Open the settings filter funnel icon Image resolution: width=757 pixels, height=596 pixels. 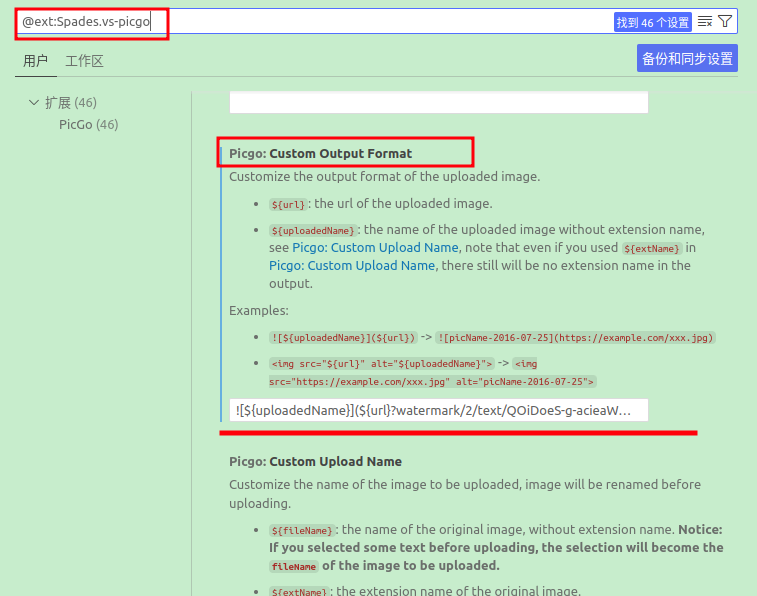tap(725, 21)
